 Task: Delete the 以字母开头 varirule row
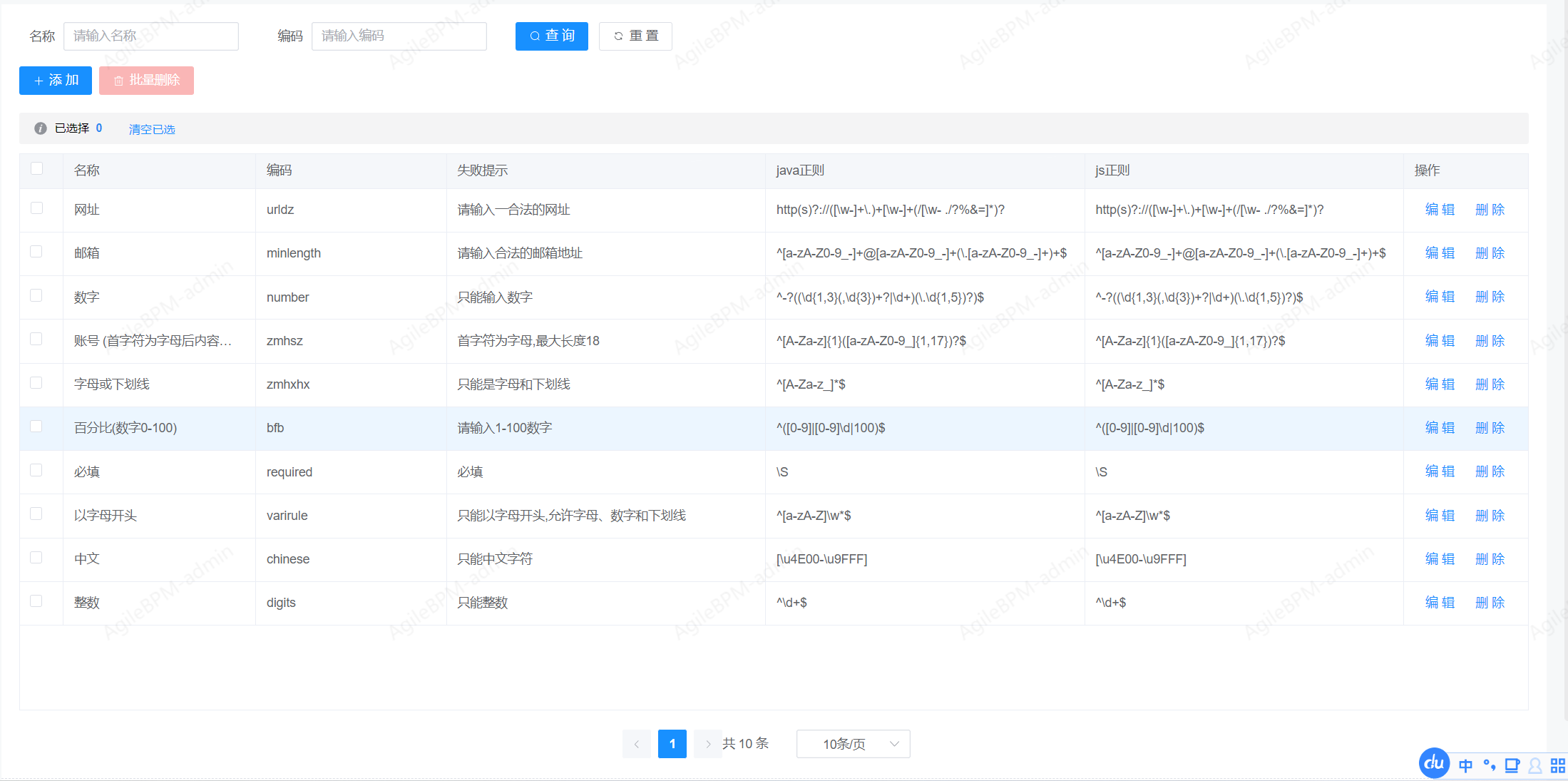coord(1490,516)
